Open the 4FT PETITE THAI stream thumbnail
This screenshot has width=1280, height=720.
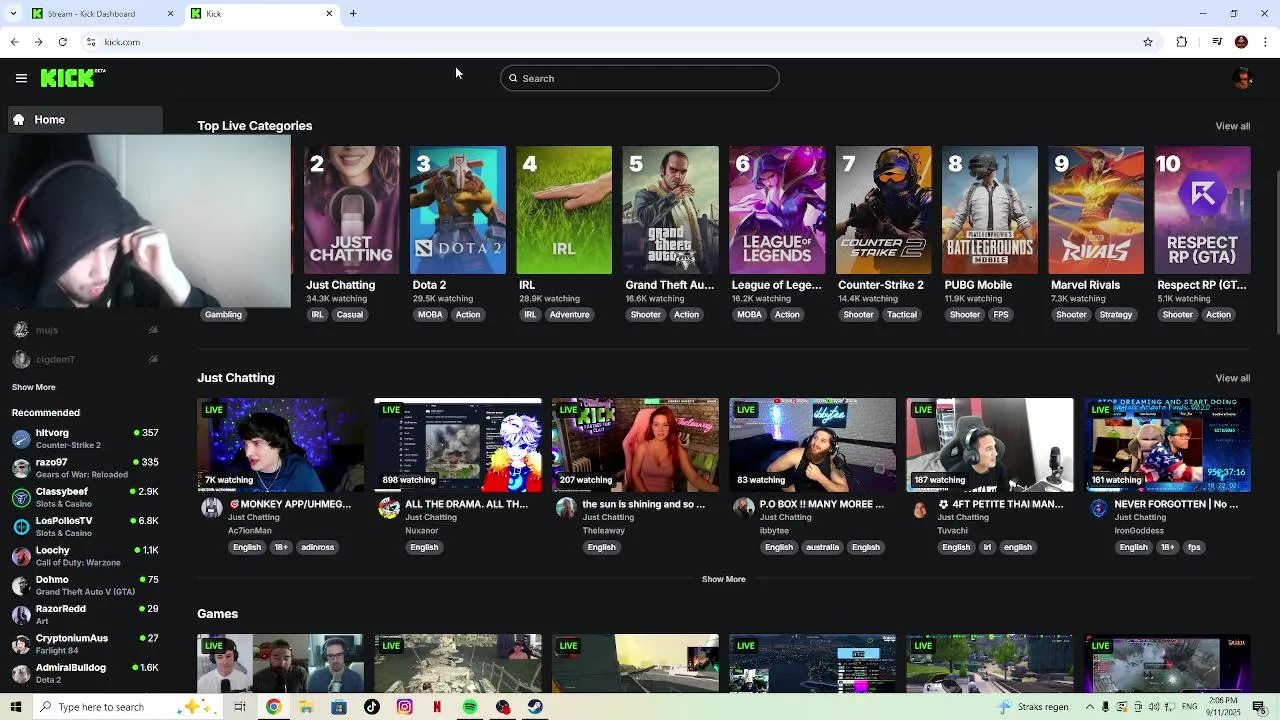990,445
